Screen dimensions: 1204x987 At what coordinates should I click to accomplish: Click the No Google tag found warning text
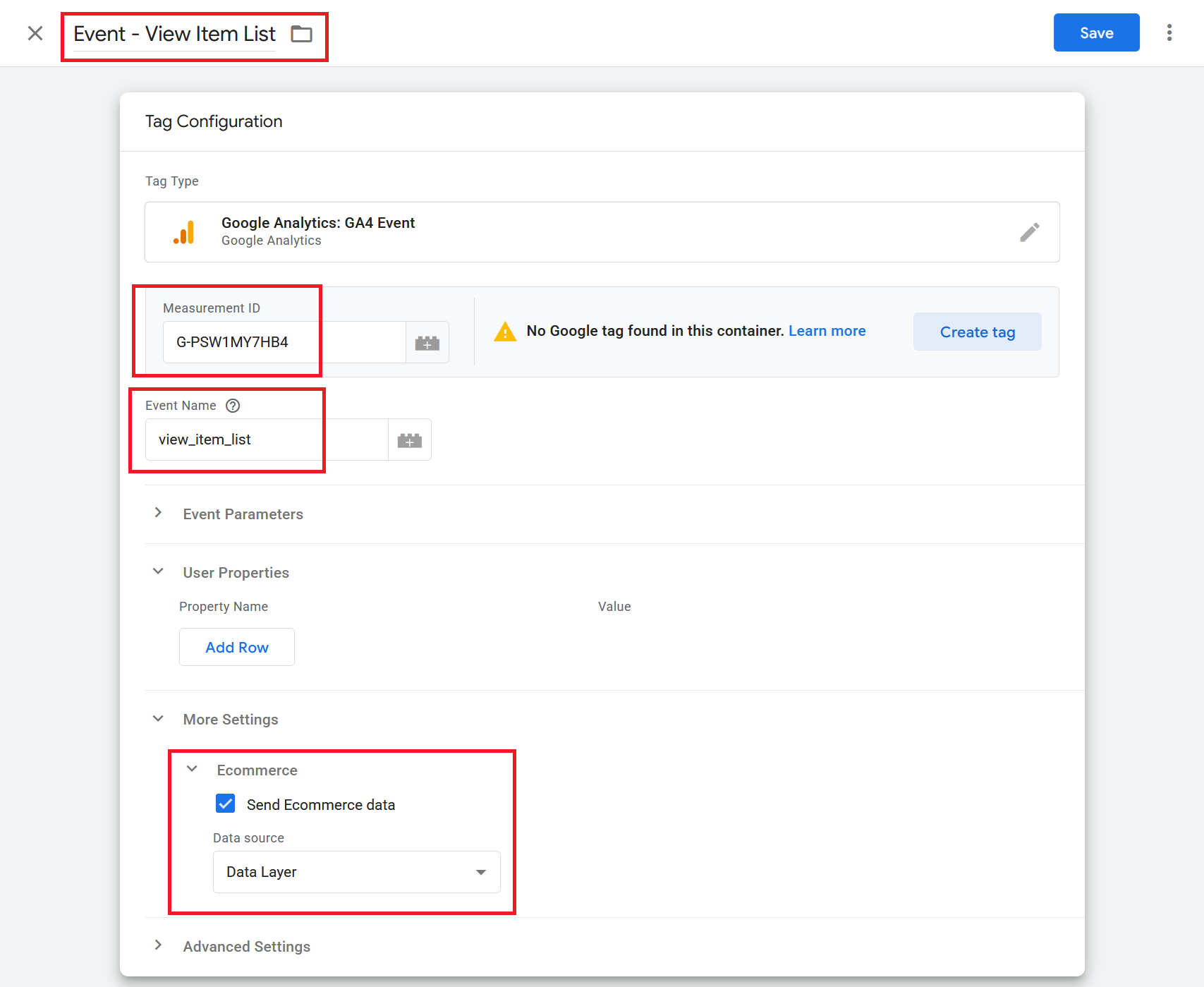[655, 331]
